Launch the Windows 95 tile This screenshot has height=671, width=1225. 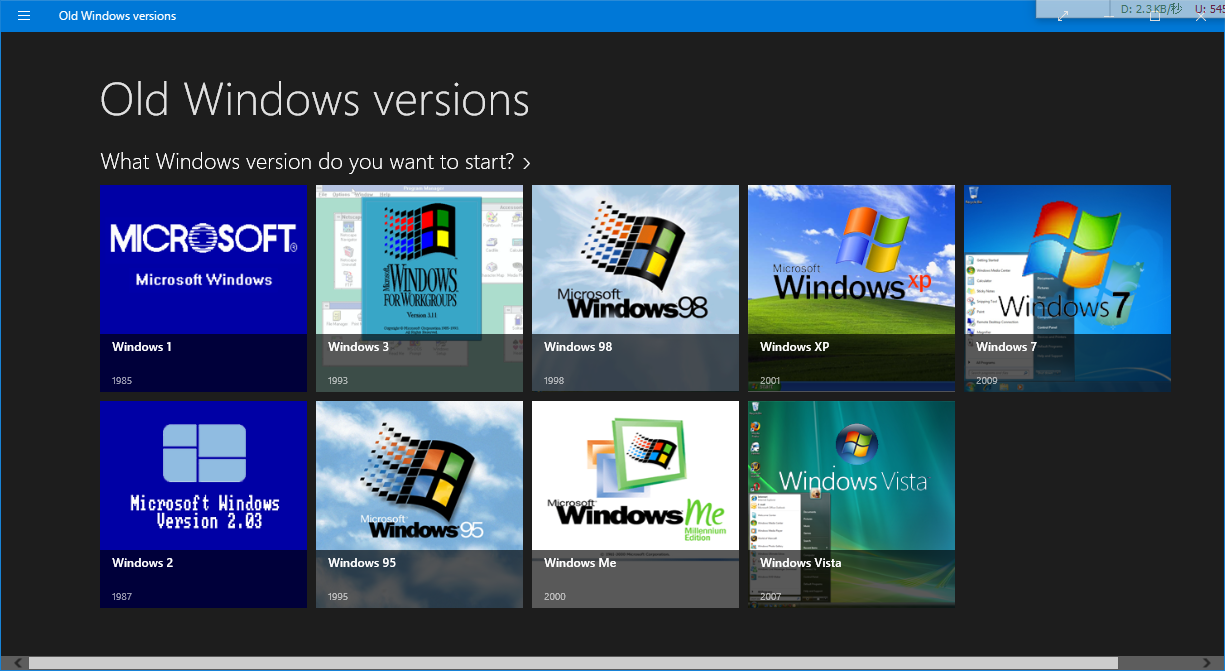(x=420, y=504)
